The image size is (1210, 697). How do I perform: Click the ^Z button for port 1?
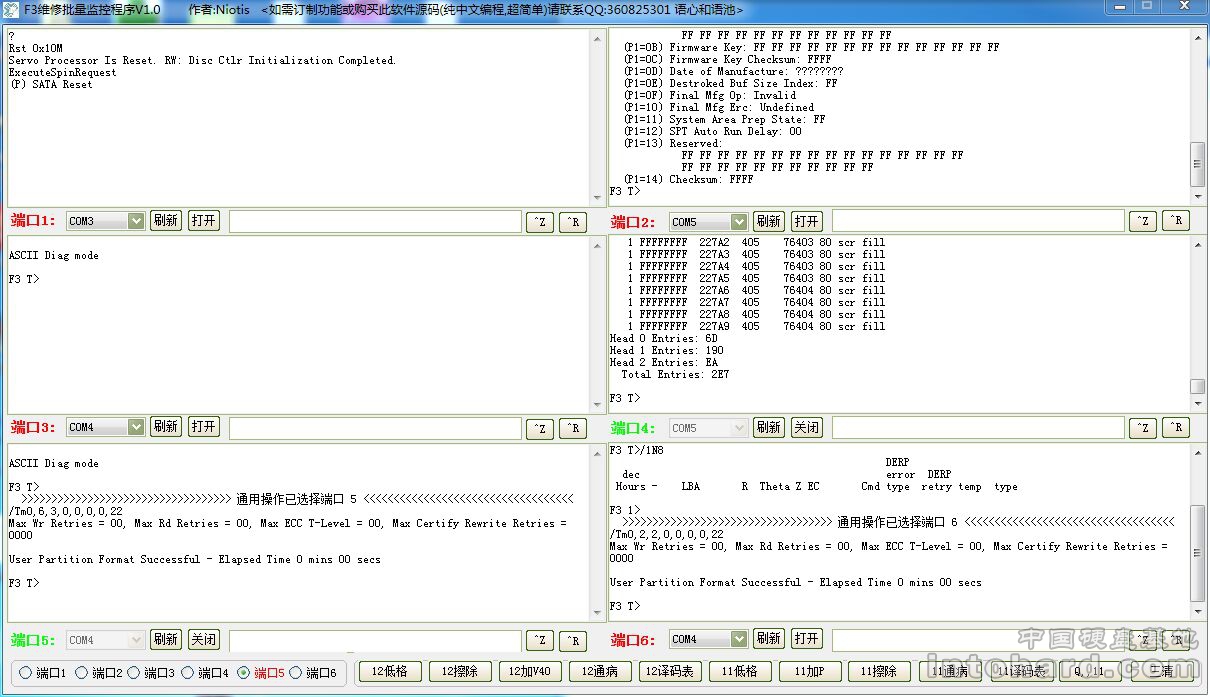(539, 221)
